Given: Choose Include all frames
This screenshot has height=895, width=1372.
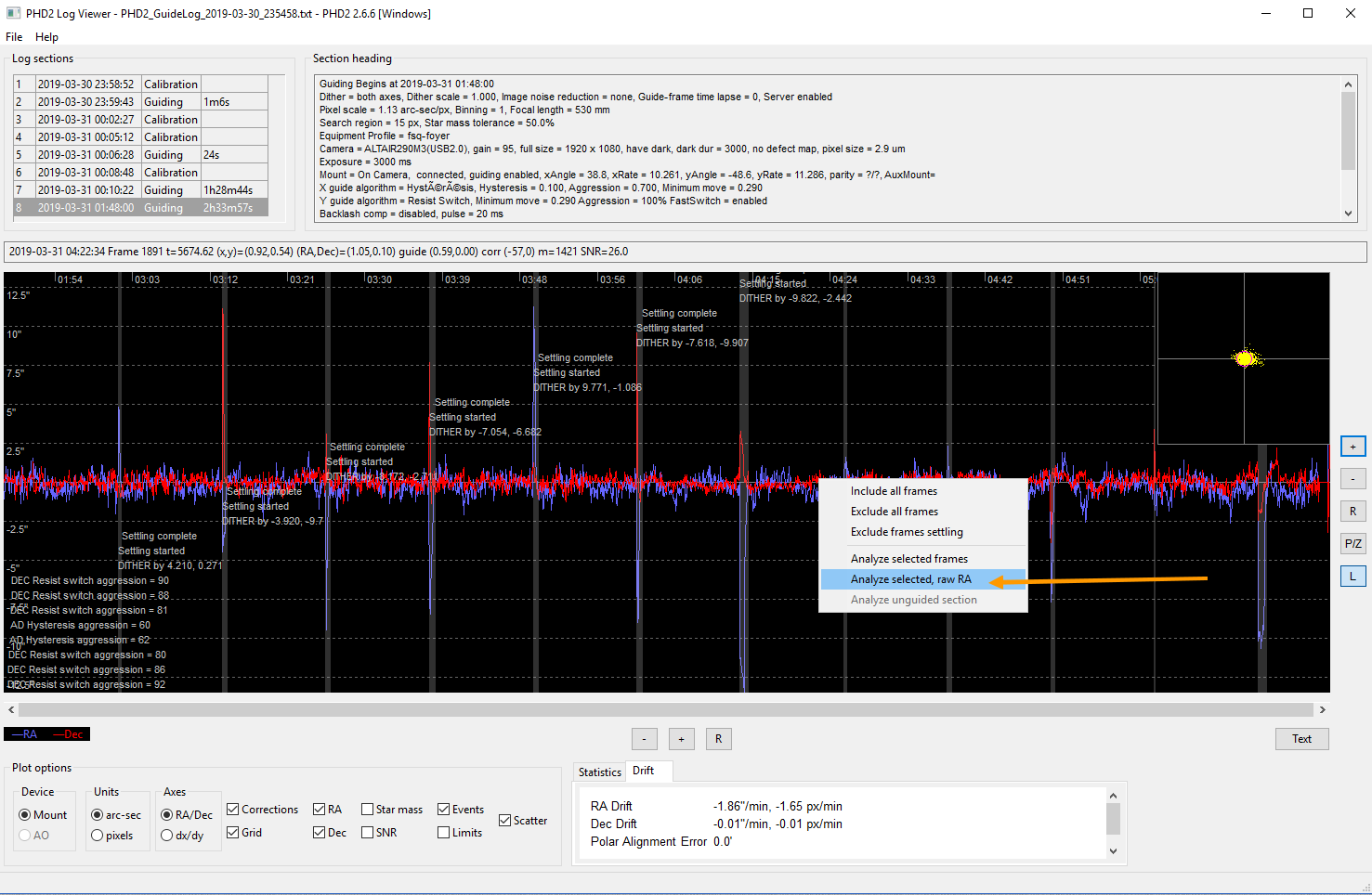Looking at the screenshot, I should pos(922,491).
